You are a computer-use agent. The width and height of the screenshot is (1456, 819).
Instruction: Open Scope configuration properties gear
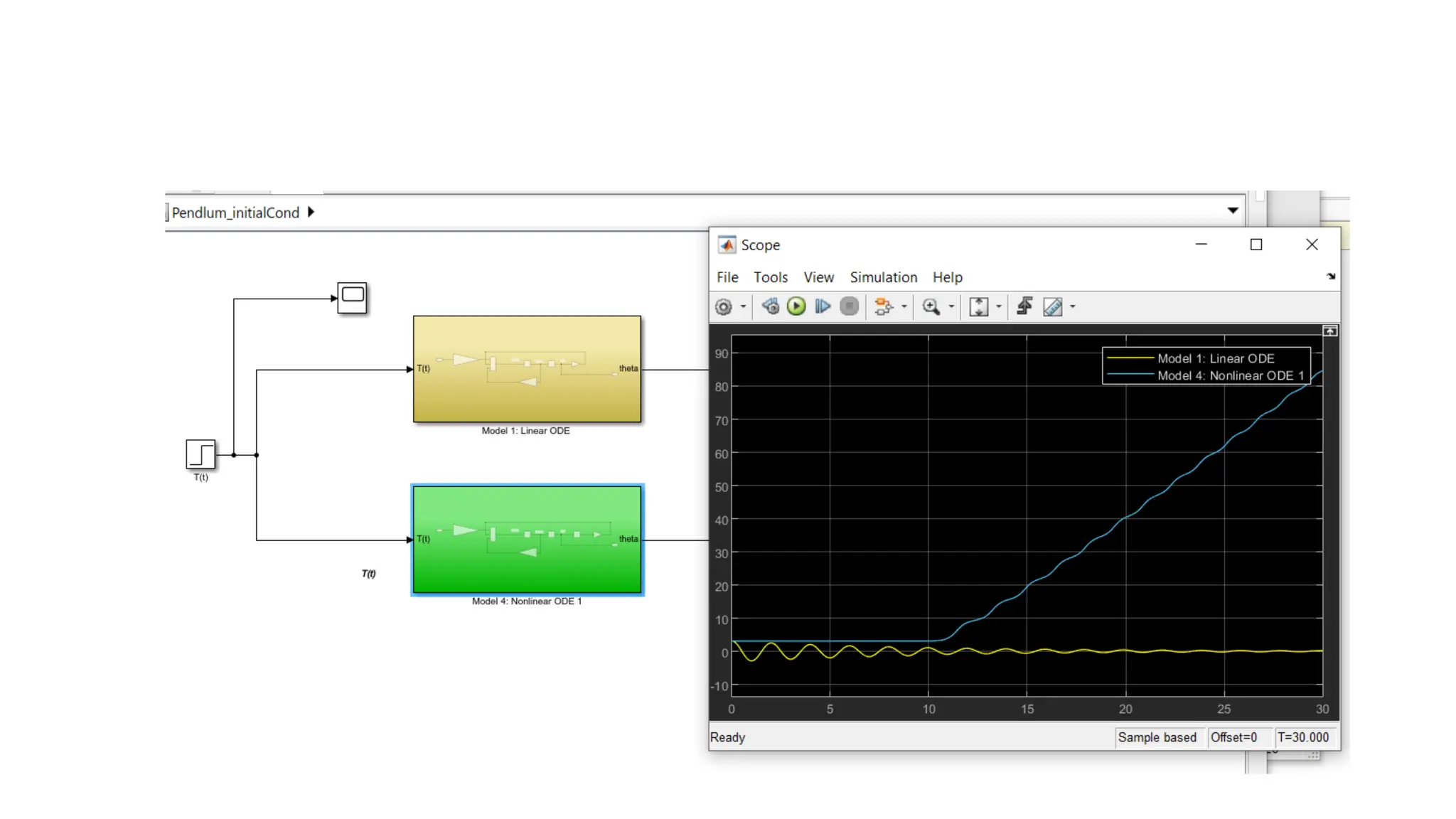[723, 306]
